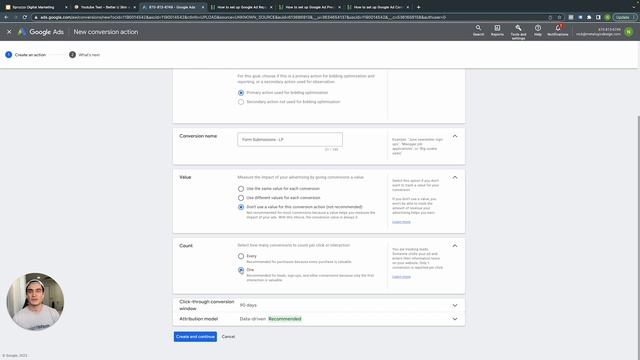Switch to the Google Ad Rep tab

coord(241,7)
